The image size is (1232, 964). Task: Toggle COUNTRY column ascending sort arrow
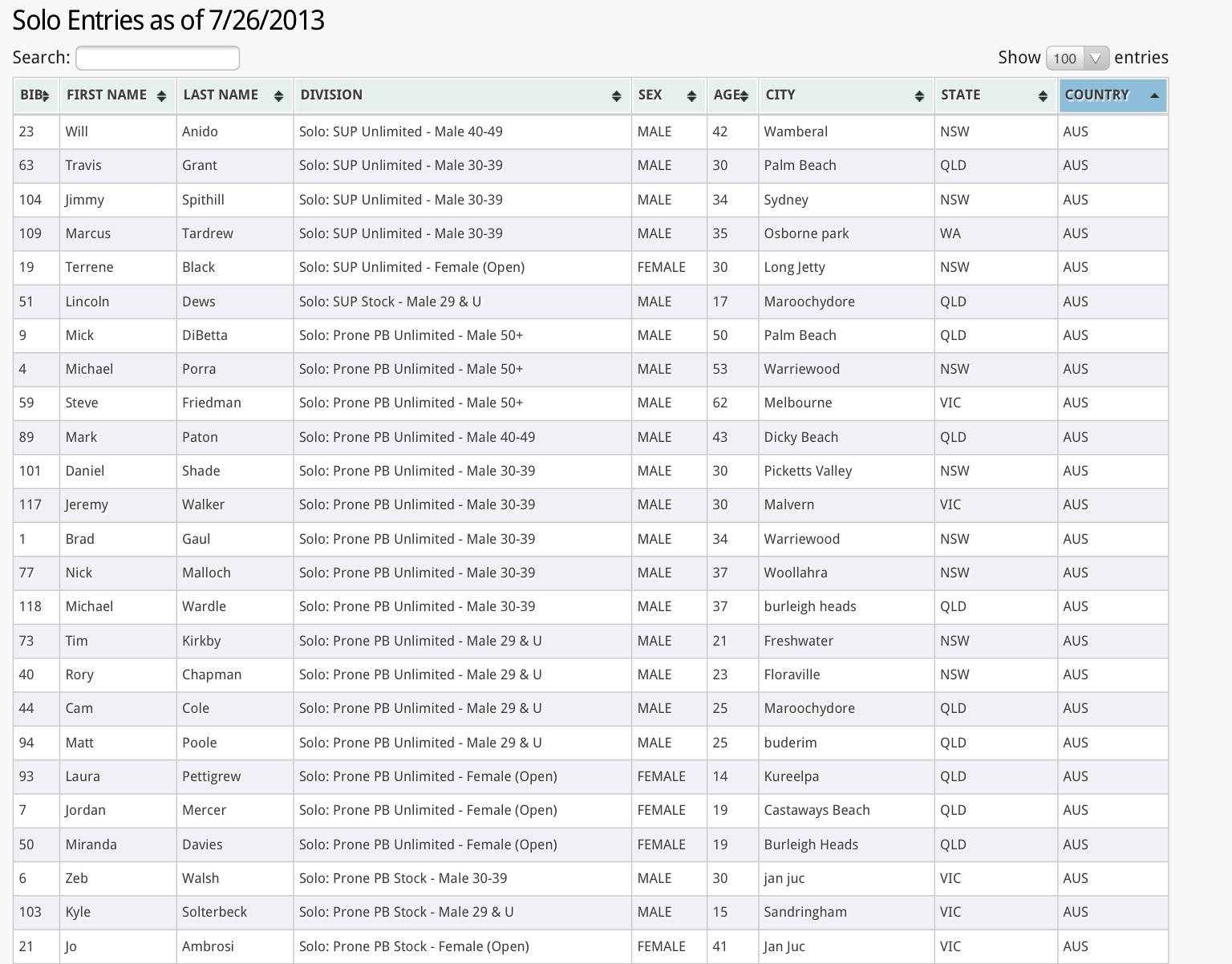click(x=1154, y=95)
